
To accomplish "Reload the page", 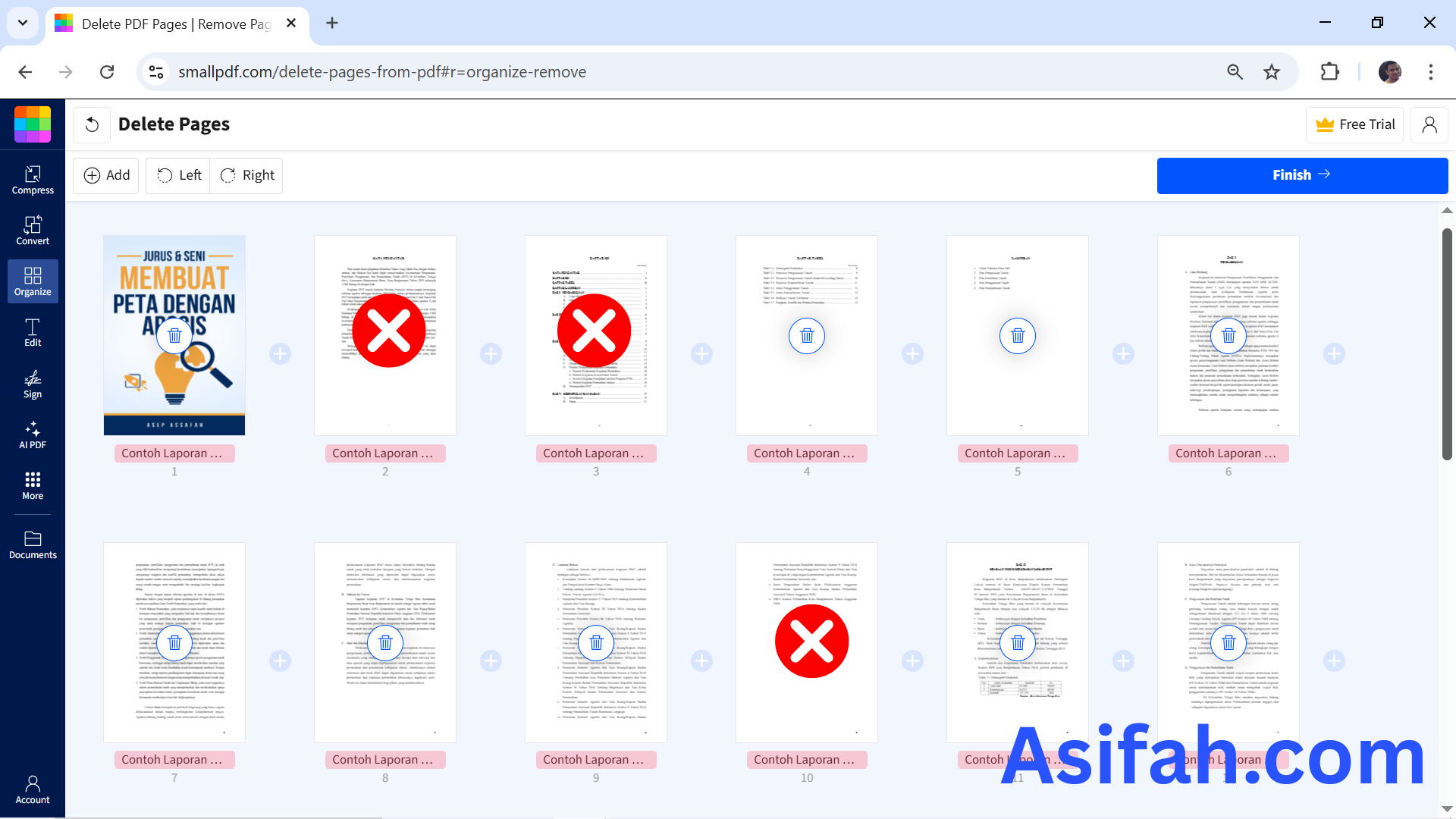I will point(107,72).
